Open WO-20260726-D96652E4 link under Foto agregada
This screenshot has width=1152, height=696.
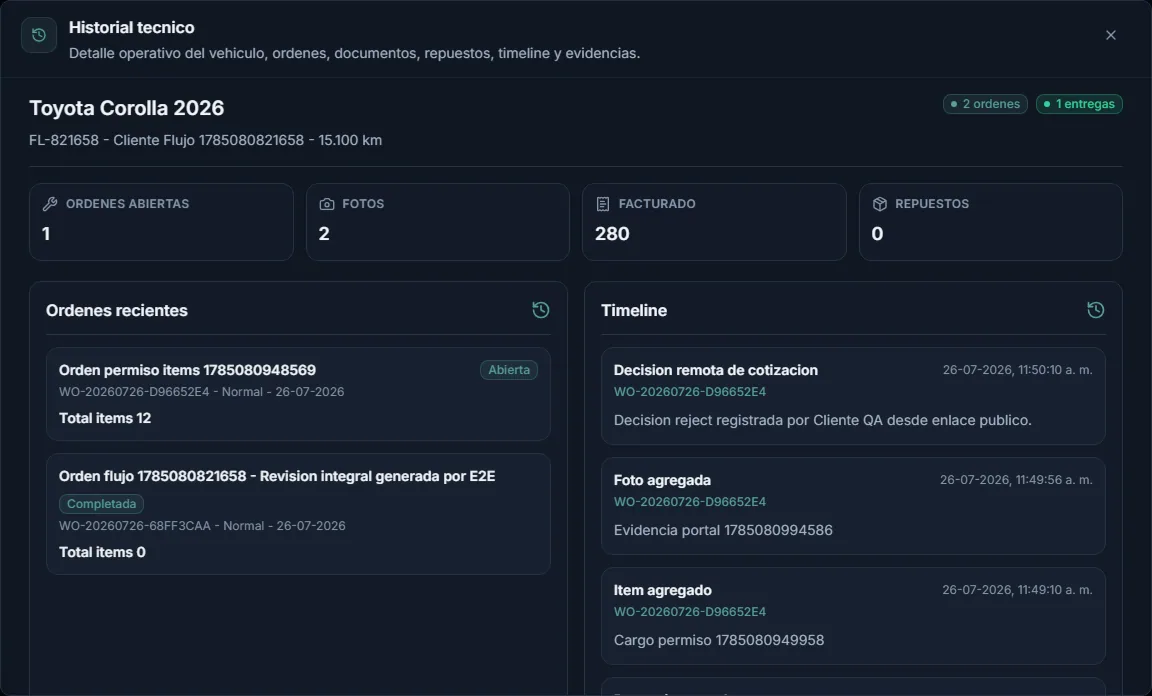pyautogui.click(x=689, y=502)
